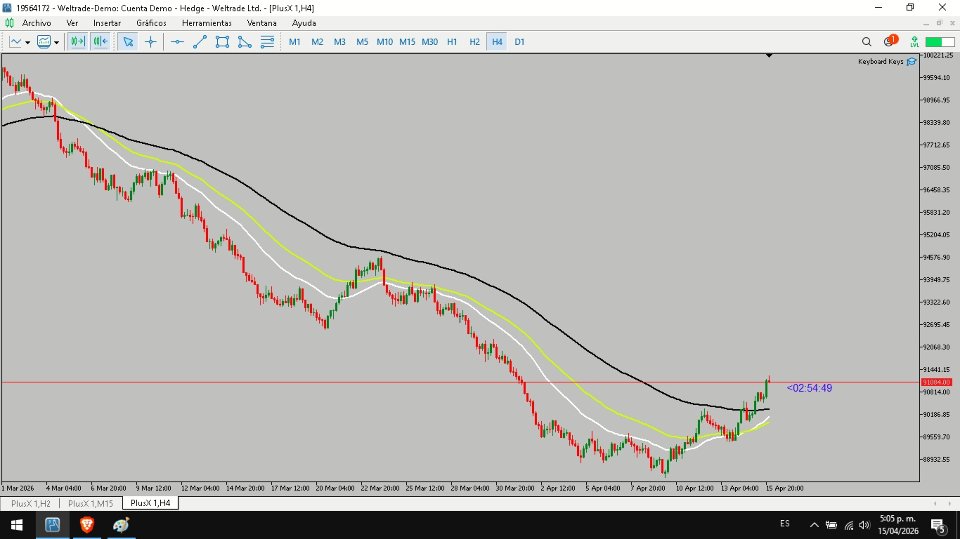Click the MetaTrader application menu icon
The height and width of the screenshot is (539, 960).
pyautogui.click(x=9, y=23)
